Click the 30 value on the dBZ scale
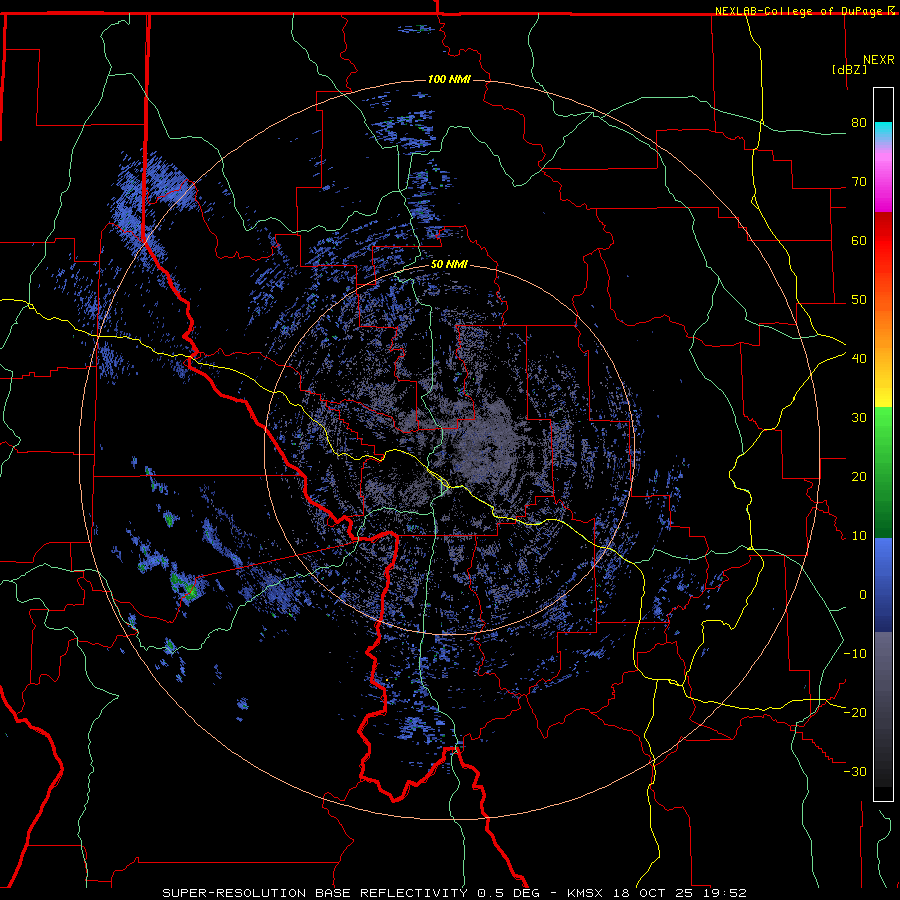Image resolution: width=900 pixels, height=900 pixels. click(859, 418)
